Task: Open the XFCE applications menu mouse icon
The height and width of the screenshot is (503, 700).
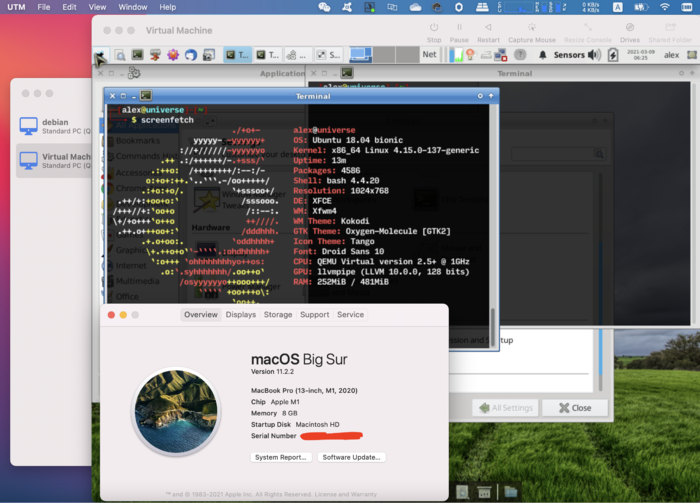Action: click(100, 56)
